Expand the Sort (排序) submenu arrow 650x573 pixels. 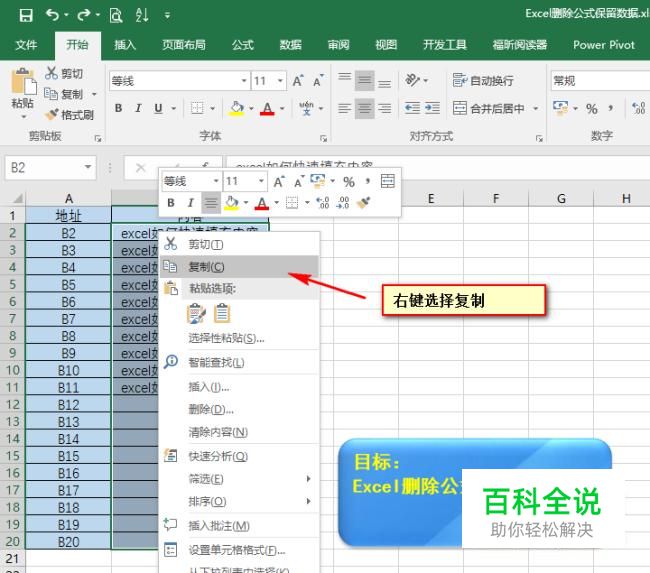click(308, 501)
